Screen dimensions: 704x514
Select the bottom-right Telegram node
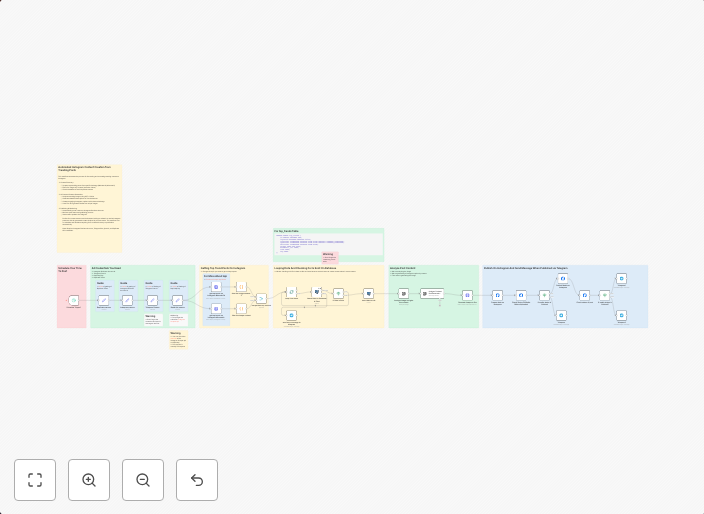621,316
